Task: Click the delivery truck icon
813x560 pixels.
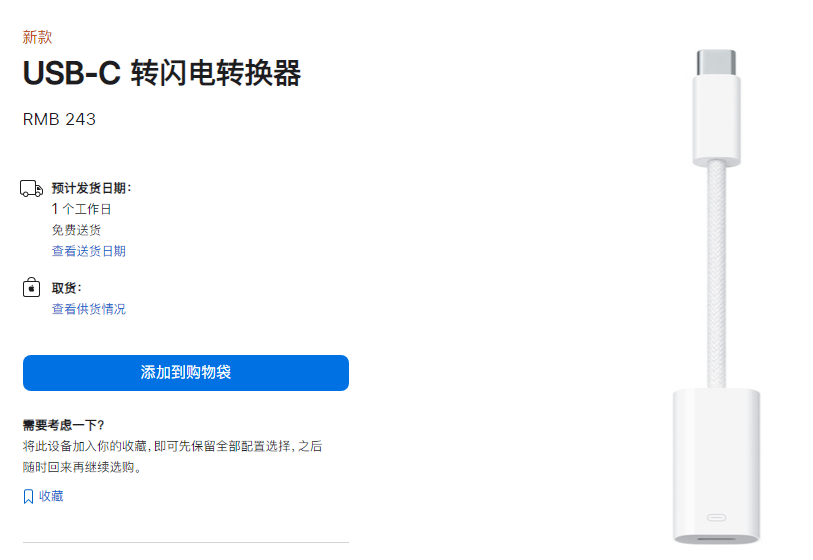Action: click(x=31, y=189)
